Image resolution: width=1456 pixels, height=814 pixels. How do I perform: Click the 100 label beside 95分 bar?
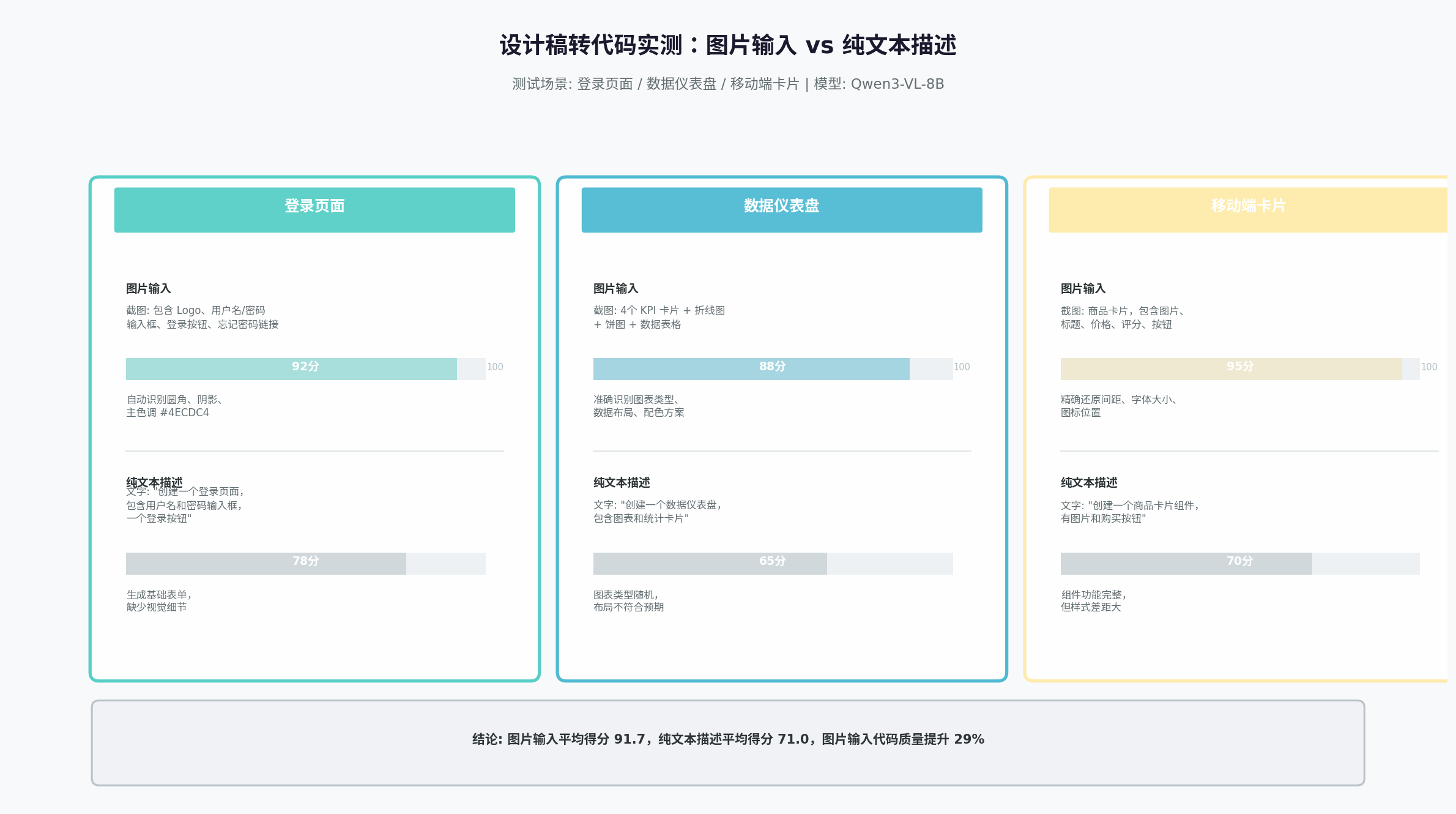click(1429, 367)
